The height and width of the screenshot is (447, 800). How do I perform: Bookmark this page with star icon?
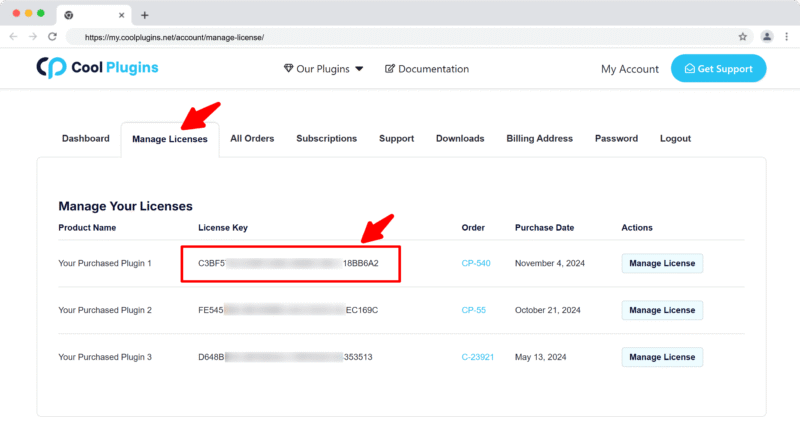(x=743, y=36)
